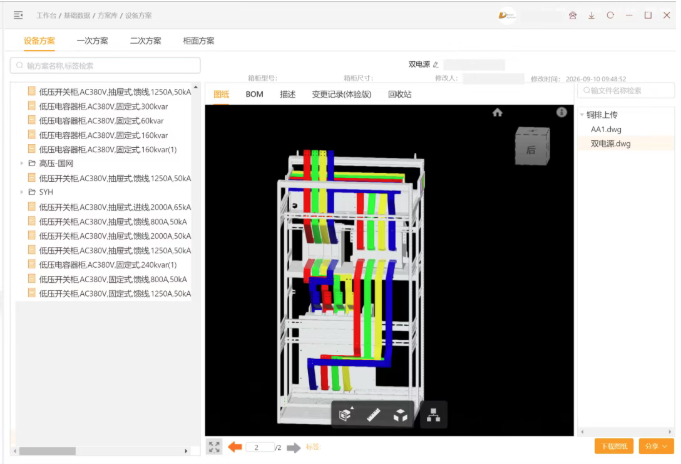Image resolution: width=681 pixels, height=464 pixels.
Task: Select the AA1.dwg file
Action: click(606, 129)
